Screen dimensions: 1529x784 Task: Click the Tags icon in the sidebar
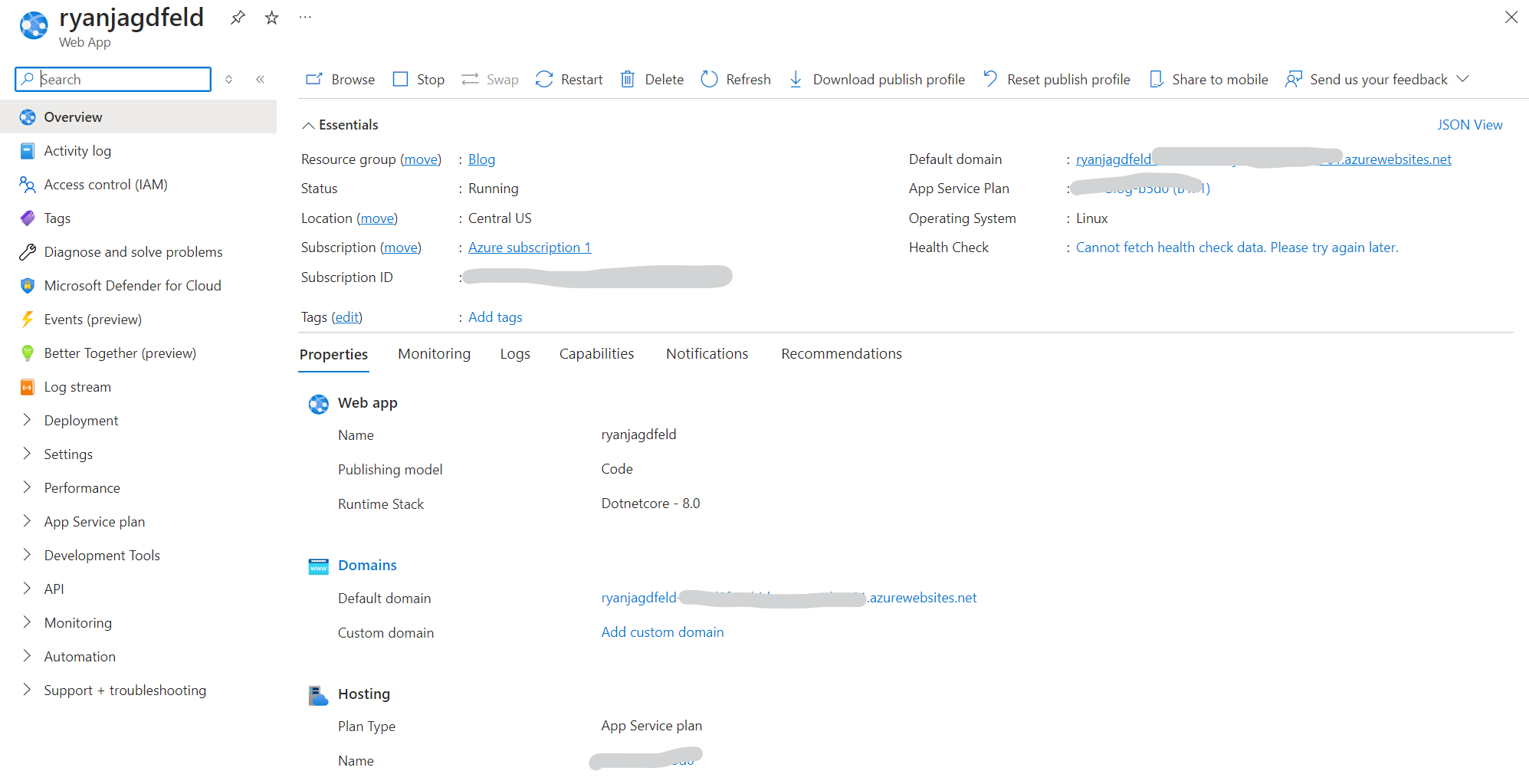click(28, 218)
